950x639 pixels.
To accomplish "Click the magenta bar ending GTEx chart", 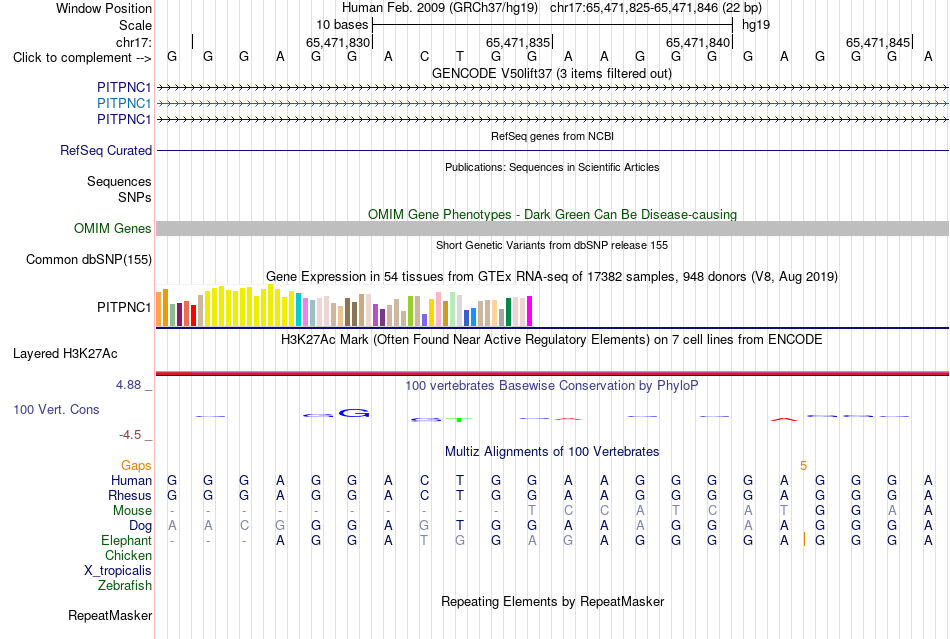I will 530,311.
